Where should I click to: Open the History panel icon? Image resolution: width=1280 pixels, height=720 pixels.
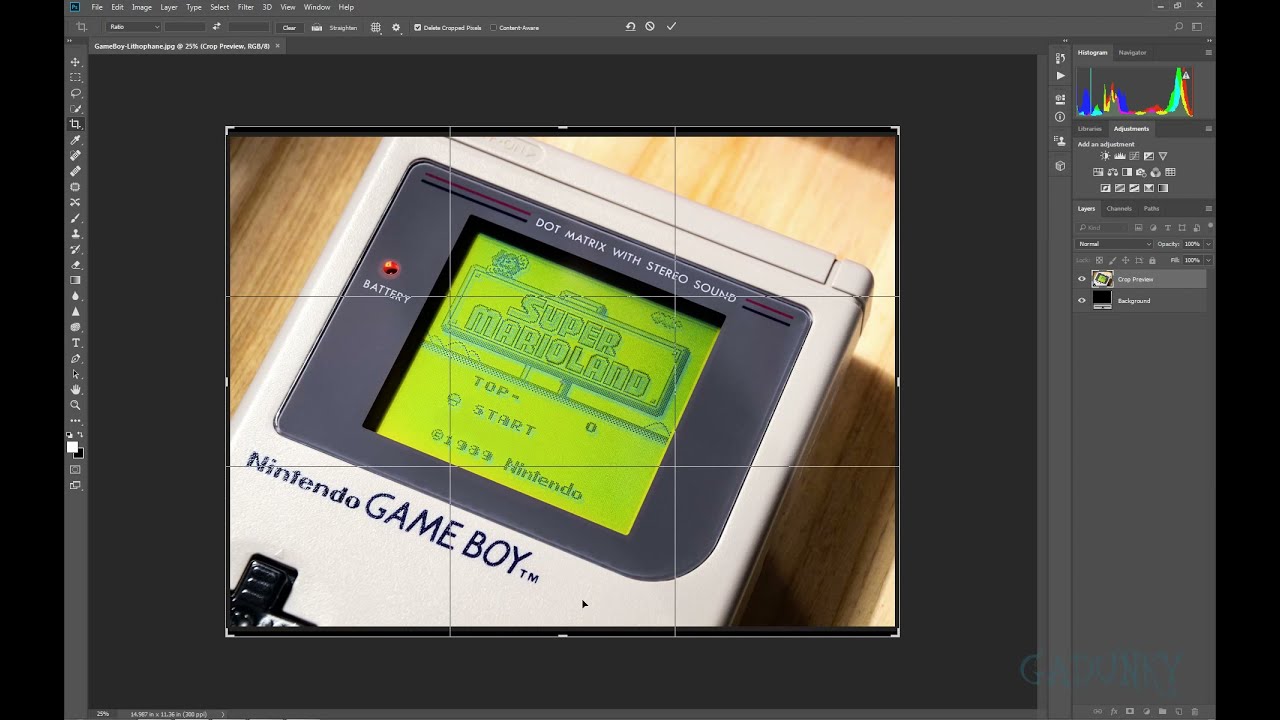[1060, 59]
